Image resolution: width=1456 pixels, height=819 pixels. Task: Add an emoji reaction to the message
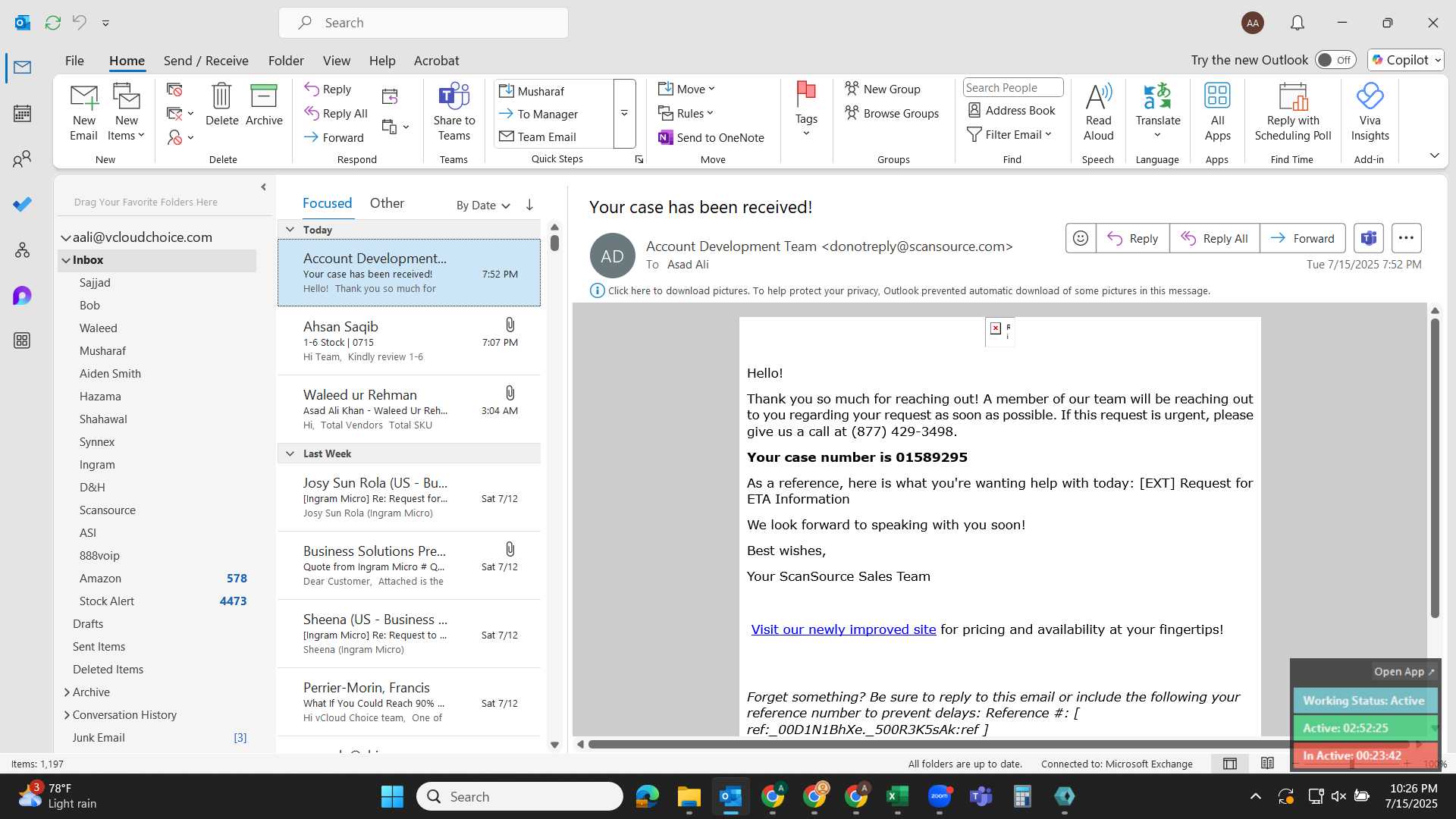tap(1080, 238)
